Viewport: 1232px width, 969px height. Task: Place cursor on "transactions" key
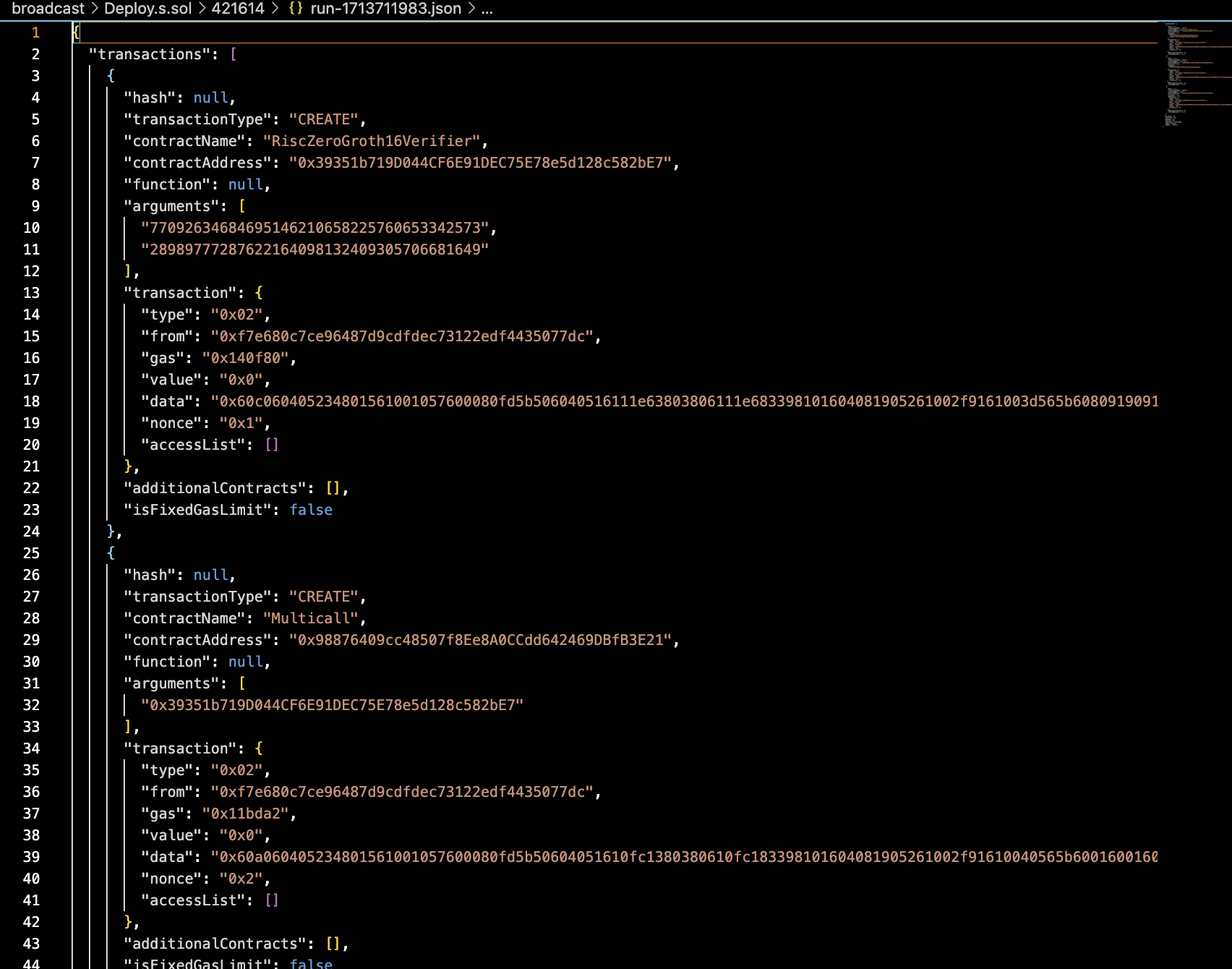[x=150, y=54]
